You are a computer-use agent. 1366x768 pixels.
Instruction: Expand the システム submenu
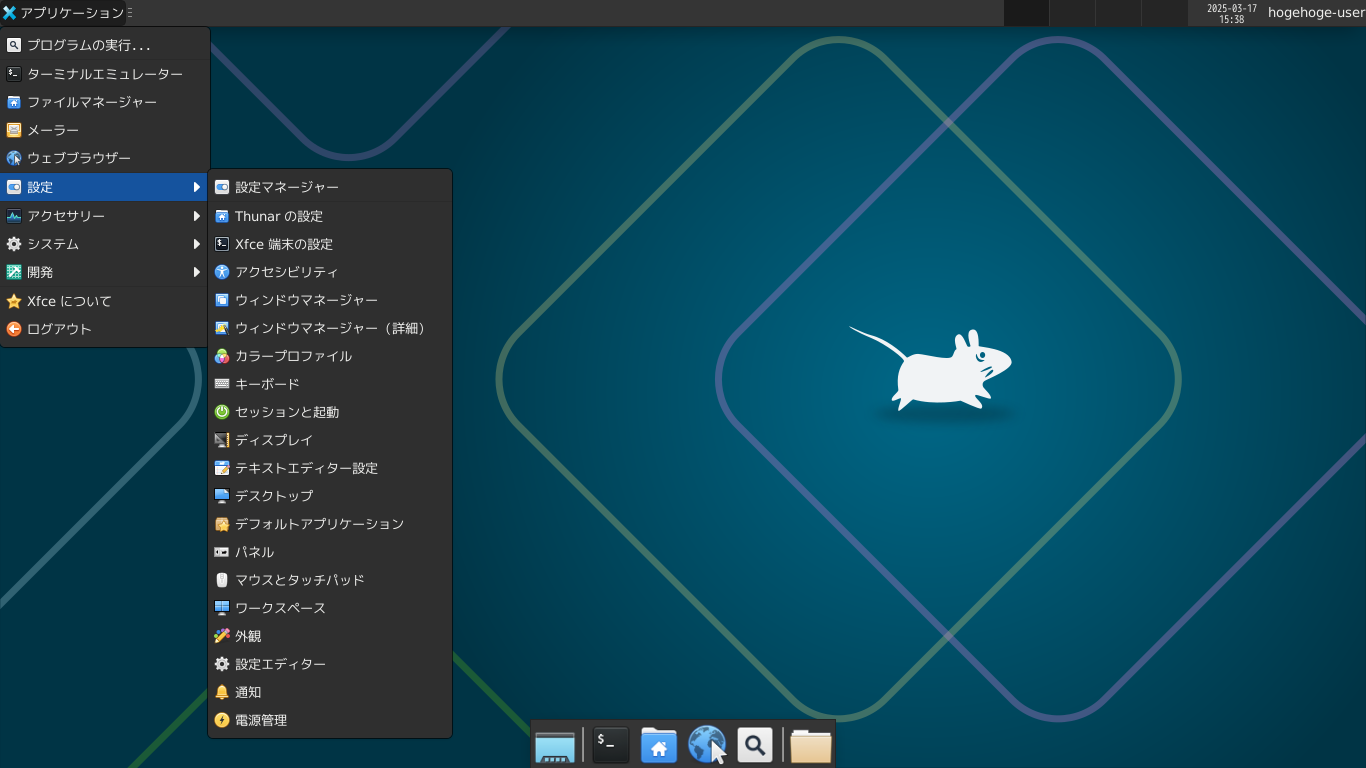(x=105, y=244)
